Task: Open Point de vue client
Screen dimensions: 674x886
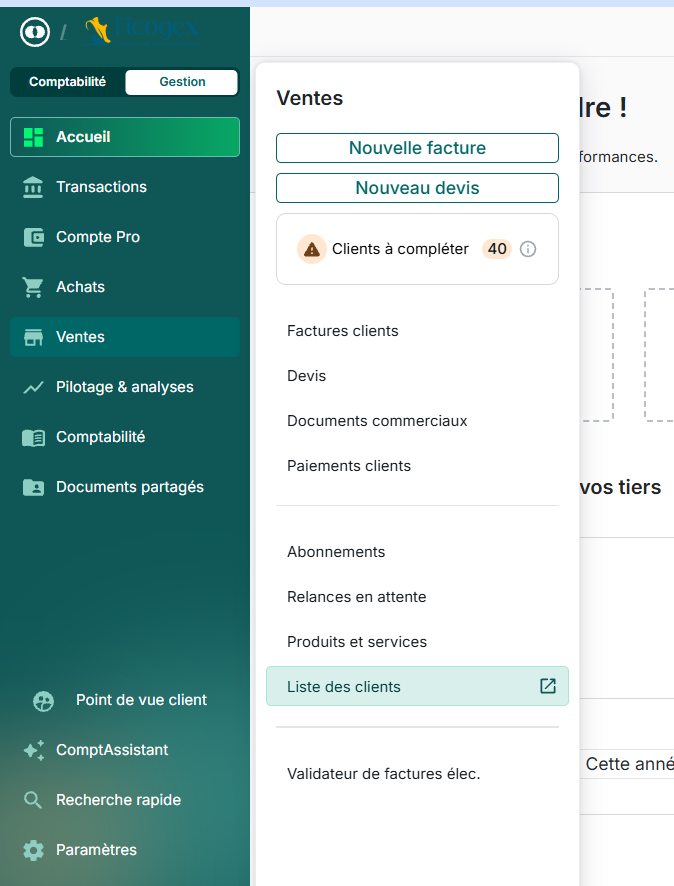Action: (125, 700)
